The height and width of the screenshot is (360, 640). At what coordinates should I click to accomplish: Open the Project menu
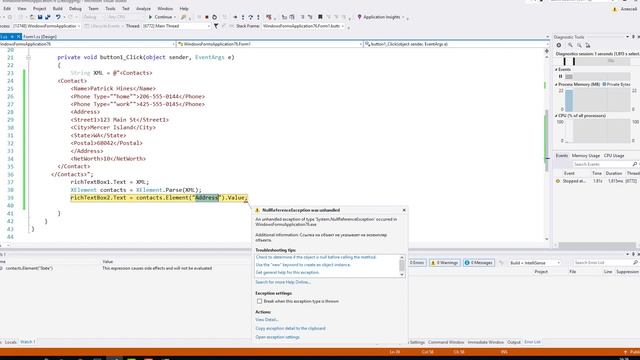[x=40, y=9]
